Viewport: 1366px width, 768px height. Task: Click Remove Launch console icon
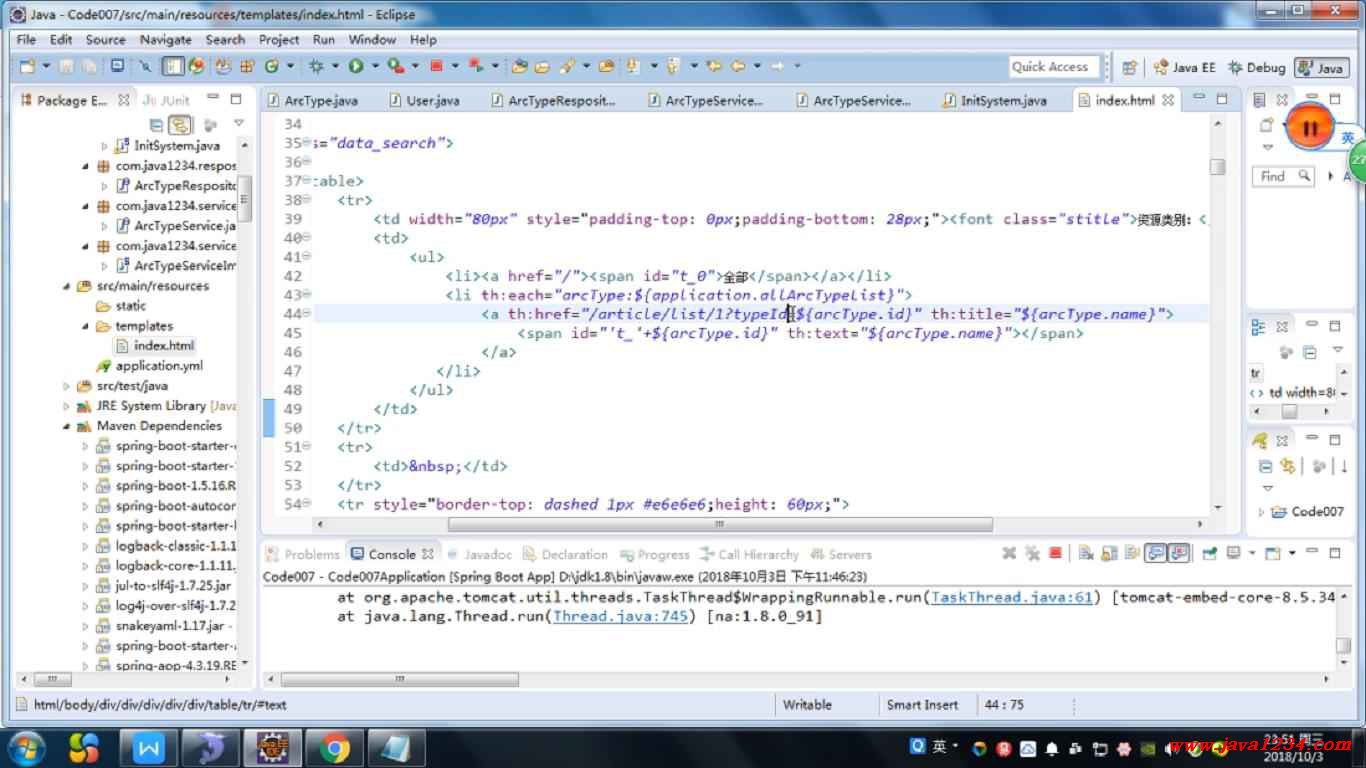click(1009, 553)
